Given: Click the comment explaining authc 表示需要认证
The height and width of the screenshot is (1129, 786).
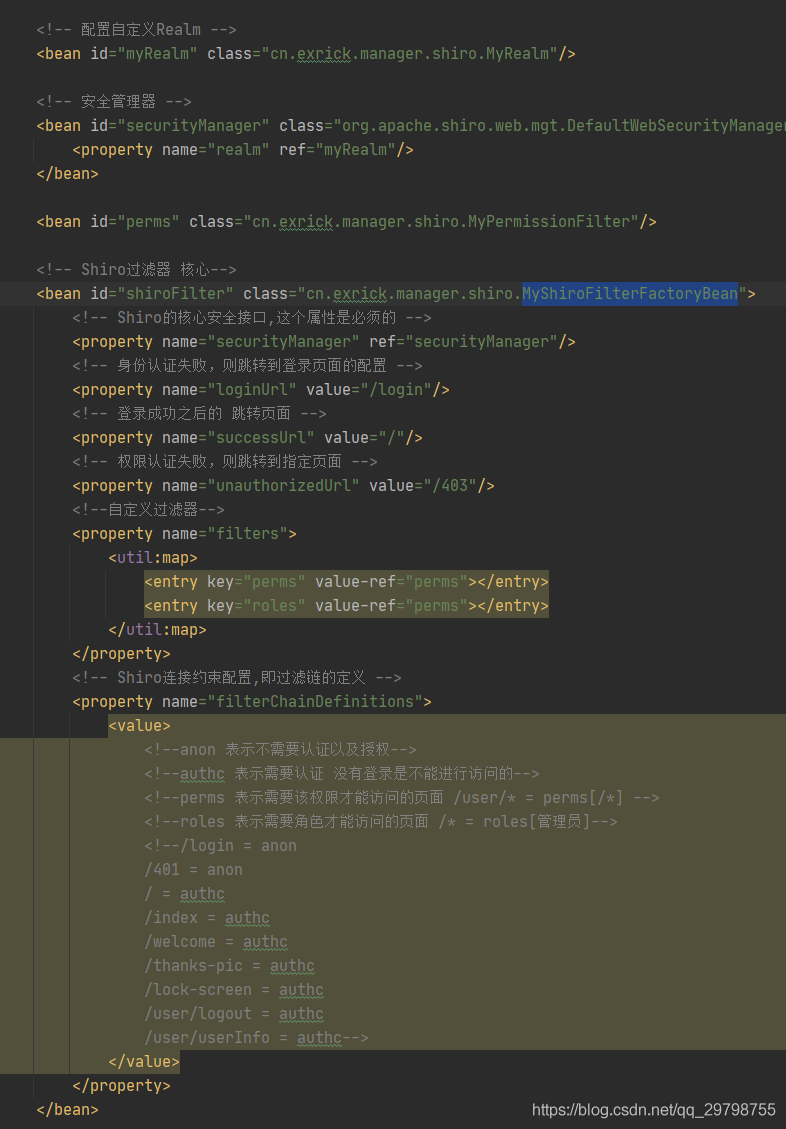Looking at the screenshot, I should pyautogui.click(x=342, y=774).
